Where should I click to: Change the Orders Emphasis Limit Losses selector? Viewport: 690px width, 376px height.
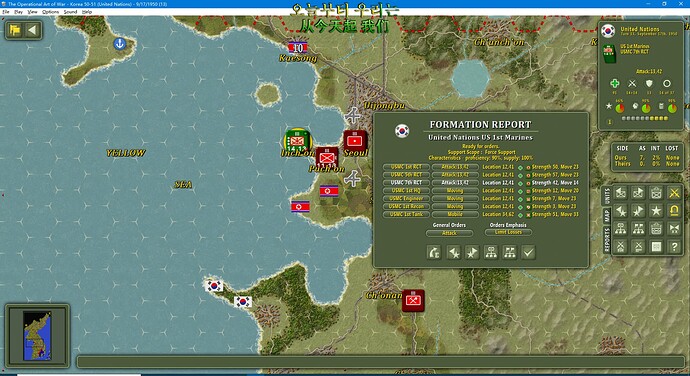point(508,232)
